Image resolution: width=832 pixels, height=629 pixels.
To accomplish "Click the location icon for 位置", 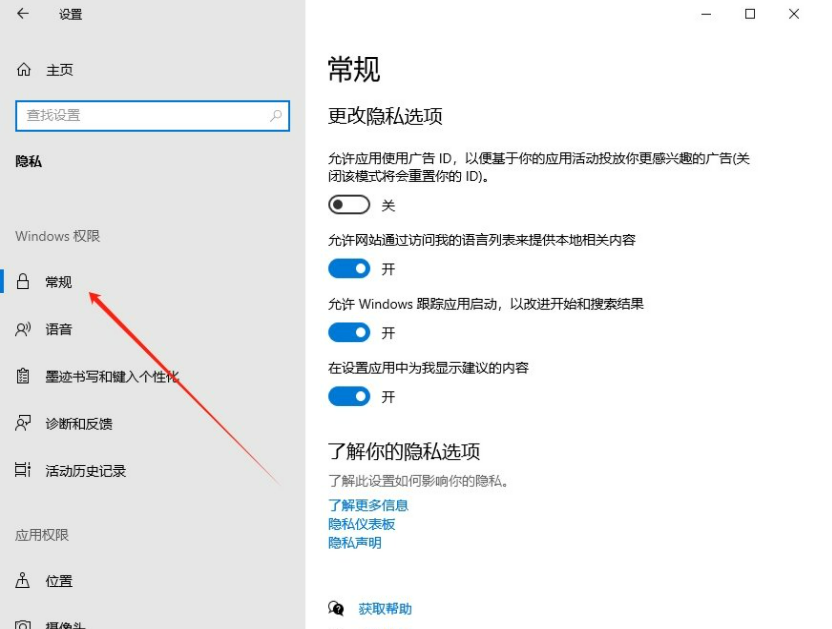I will point(23,580).
